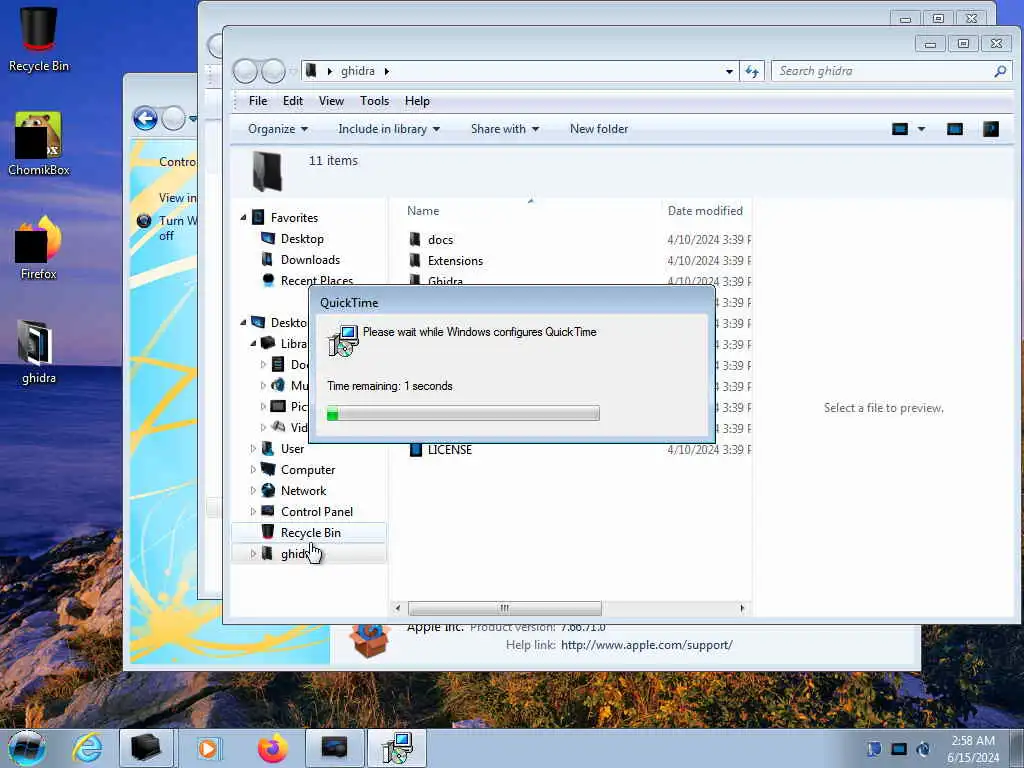Click the right scroll arrow of the file list

(x=742, y=608)
